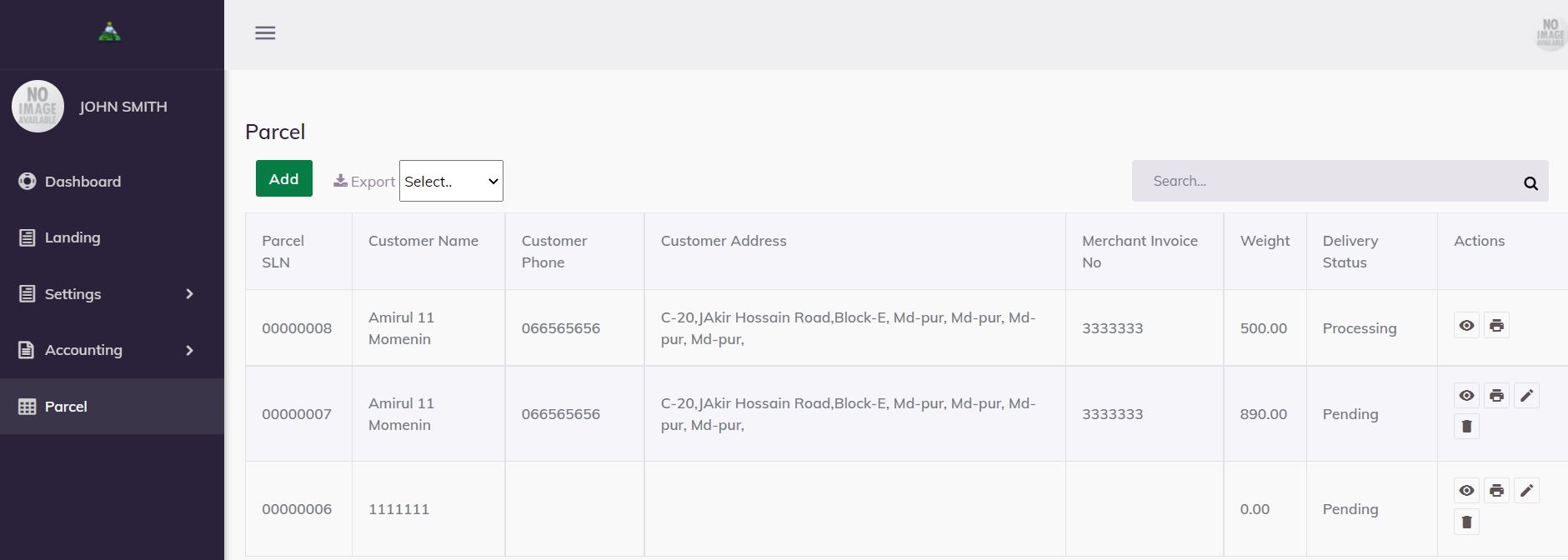This screenshot has width=1568, height=560.
Task: Edit parcel 00000007 with pencil icon
Action: click(1526, 396)
